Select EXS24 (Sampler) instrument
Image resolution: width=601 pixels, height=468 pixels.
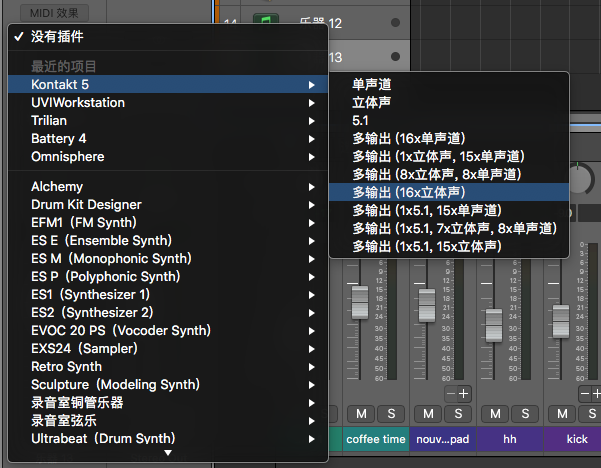click(x=168, y=349)
